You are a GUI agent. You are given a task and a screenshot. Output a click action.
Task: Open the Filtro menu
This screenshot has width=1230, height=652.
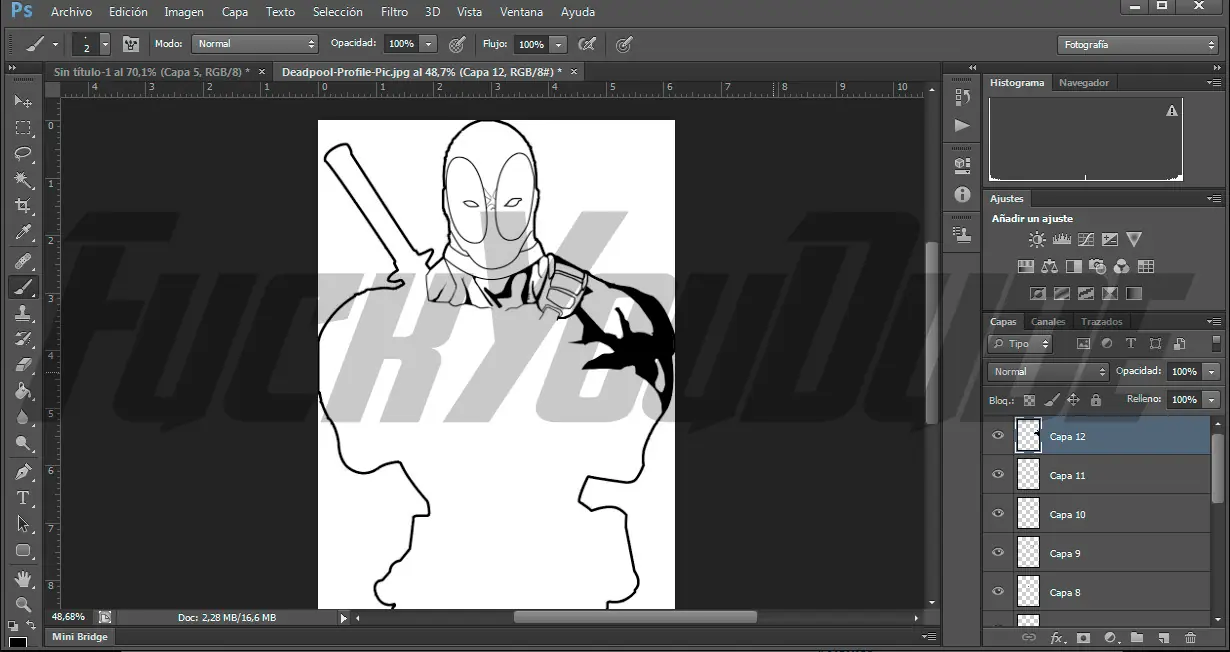coord(394,12)
